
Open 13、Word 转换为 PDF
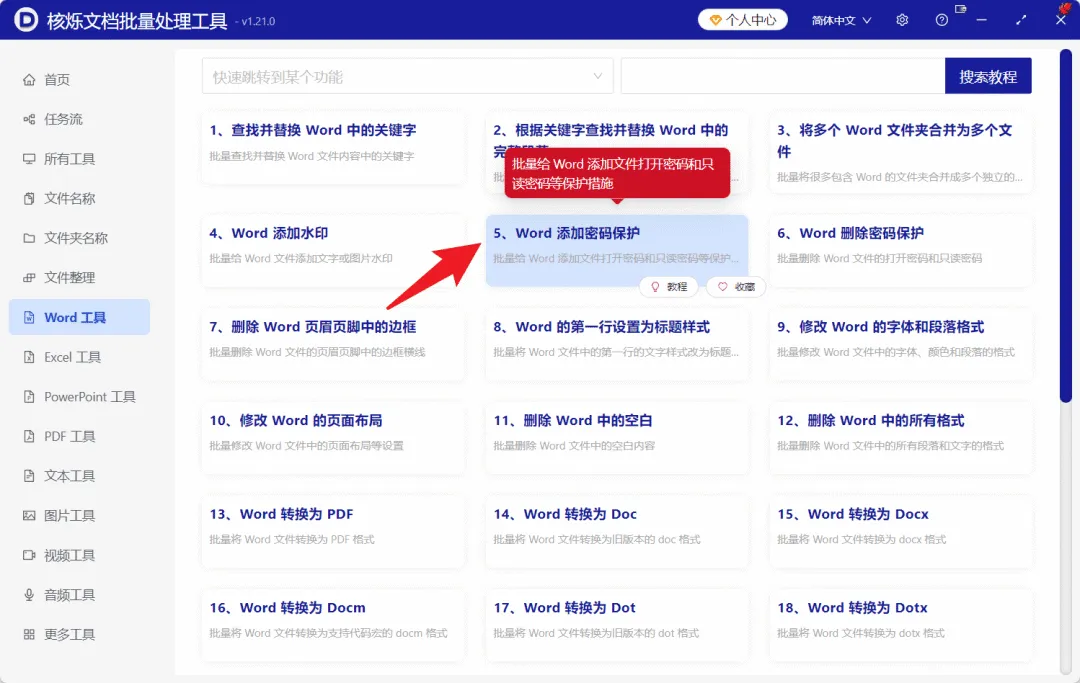tap(333, 531)
